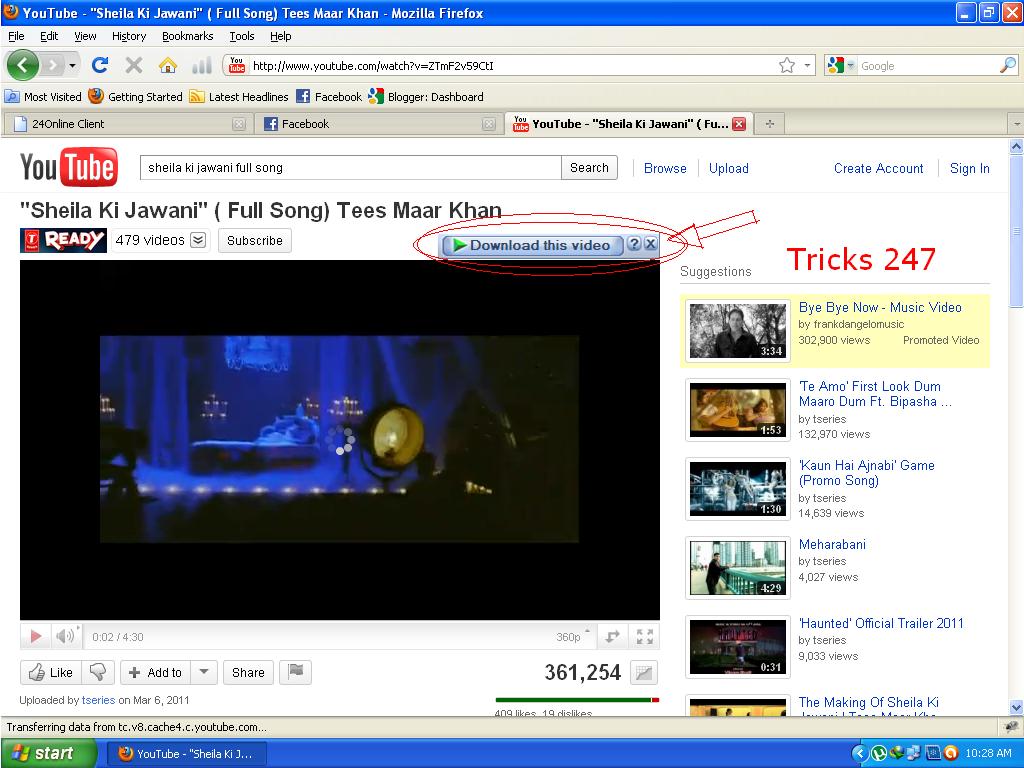
Task: Open the search engine selector dropdown
Action: [x=851, y=65]
